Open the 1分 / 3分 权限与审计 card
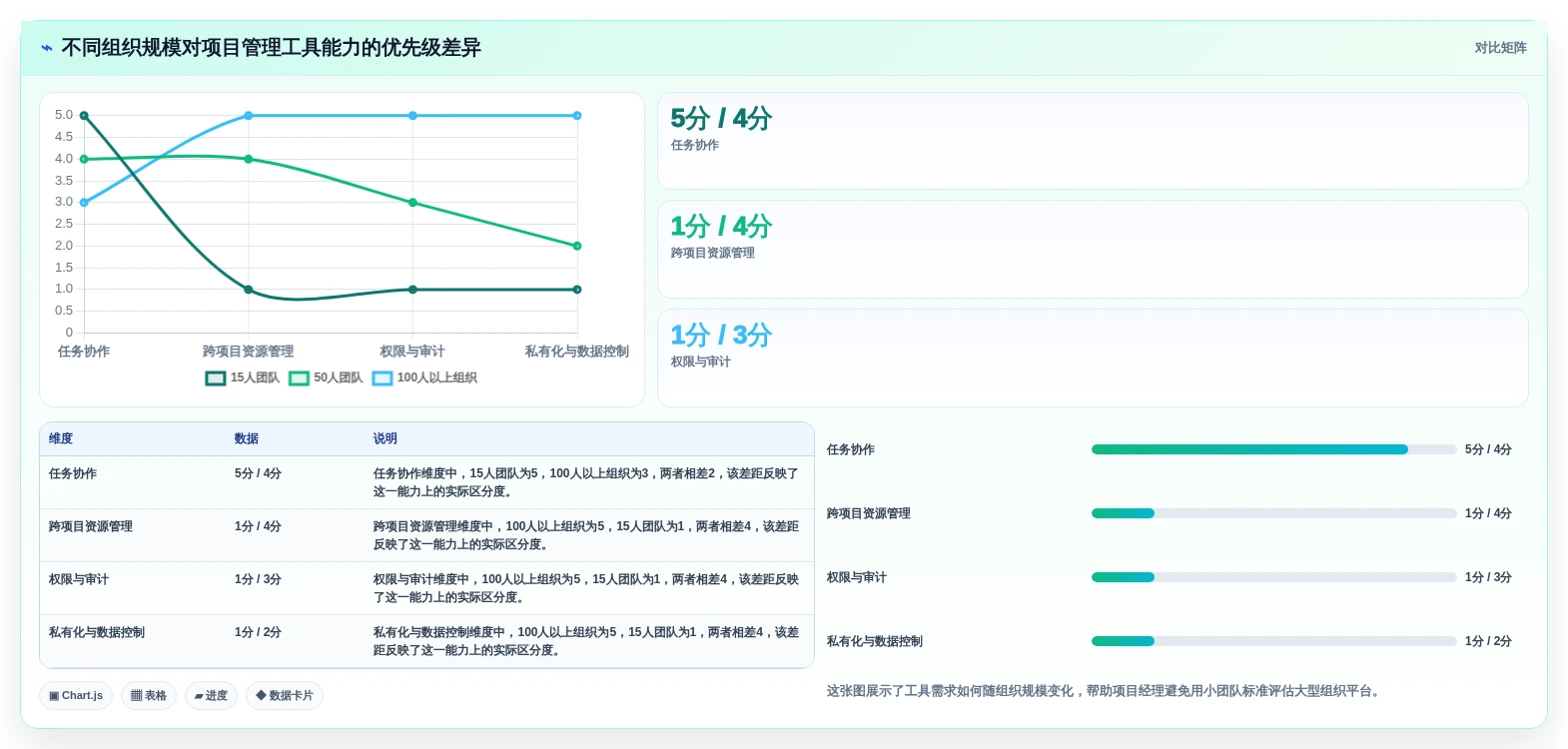 [1093, 358]
